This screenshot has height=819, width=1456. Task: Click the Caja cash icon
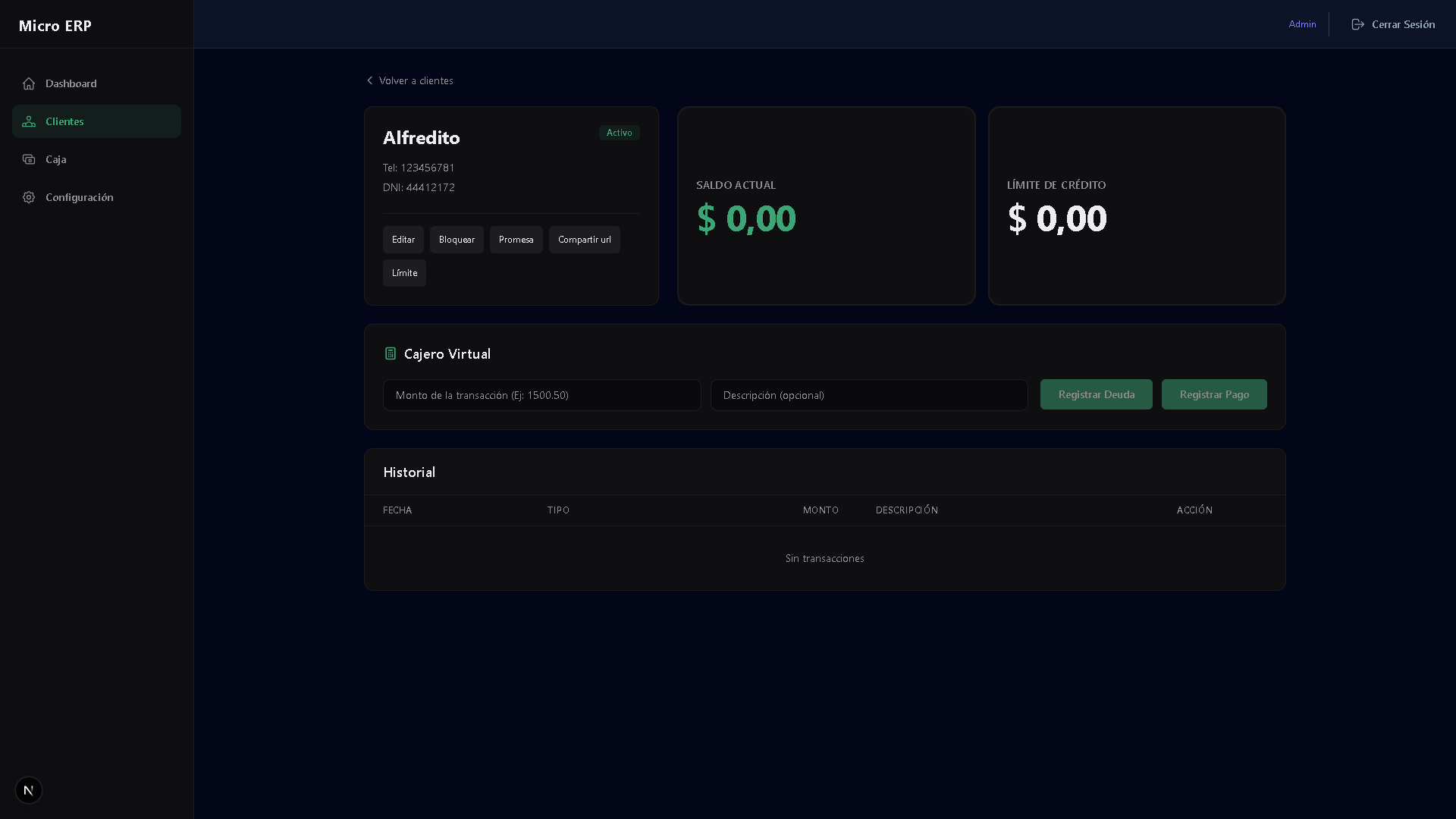29,159
